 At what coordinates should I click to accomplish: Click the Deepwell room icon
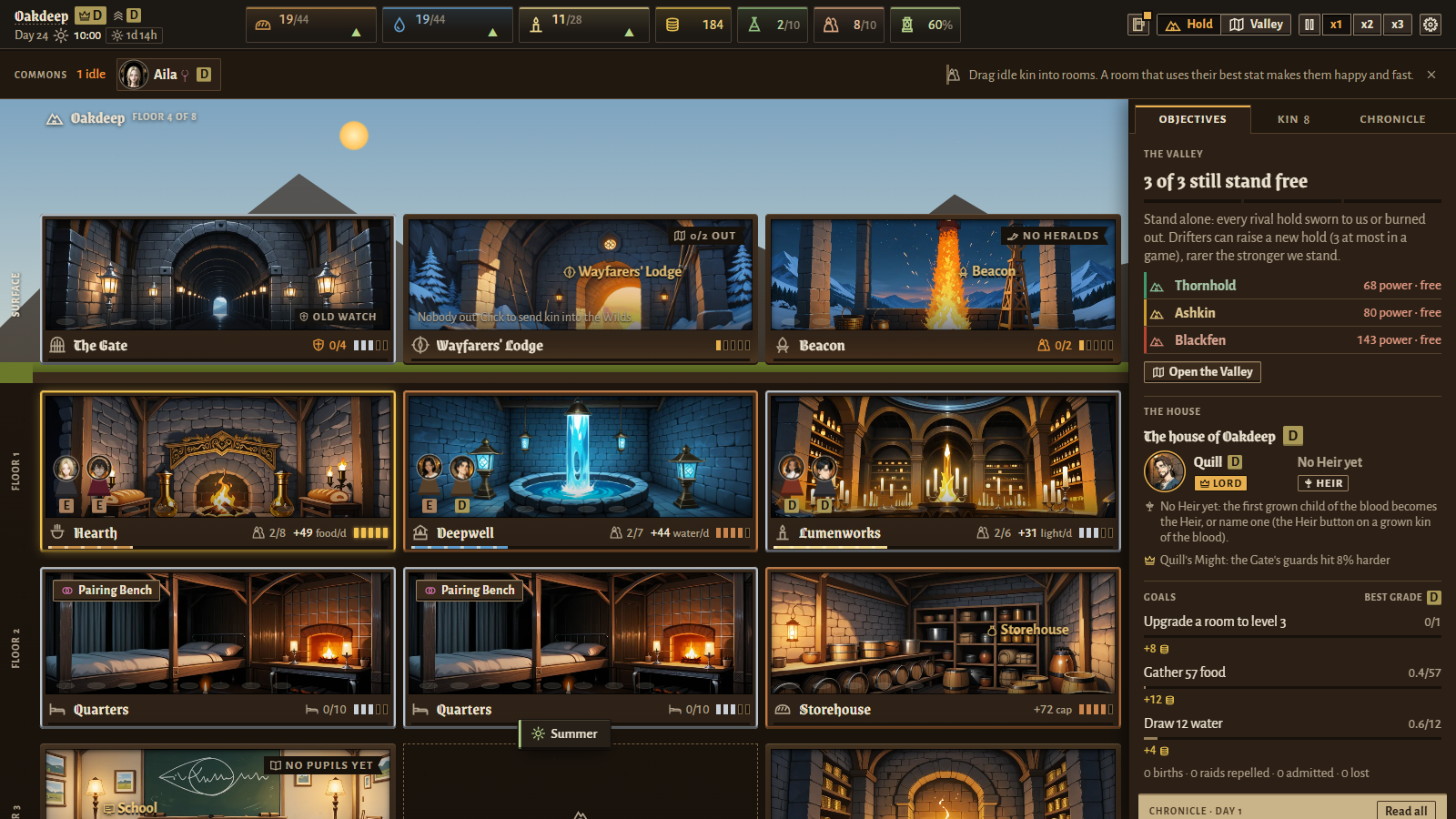[420, 532]
